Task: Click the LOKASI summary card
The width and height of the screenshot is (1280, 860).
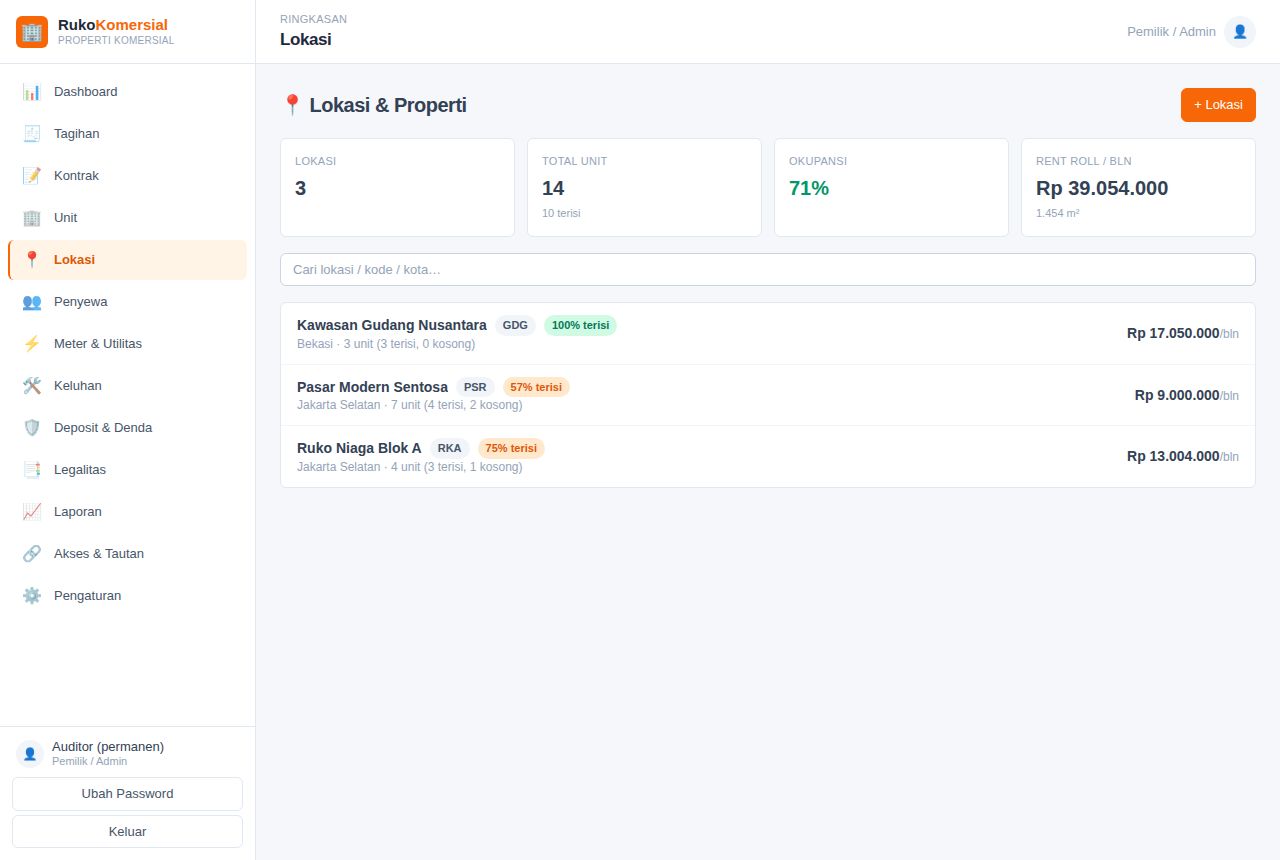Action: point(397,187)
